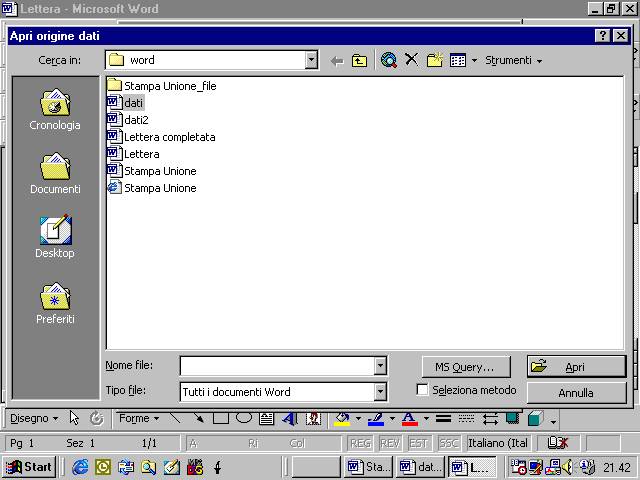Click the Search the Web globe icon
Viewport: 640px width, 480px height.
[x=389, y=60]
